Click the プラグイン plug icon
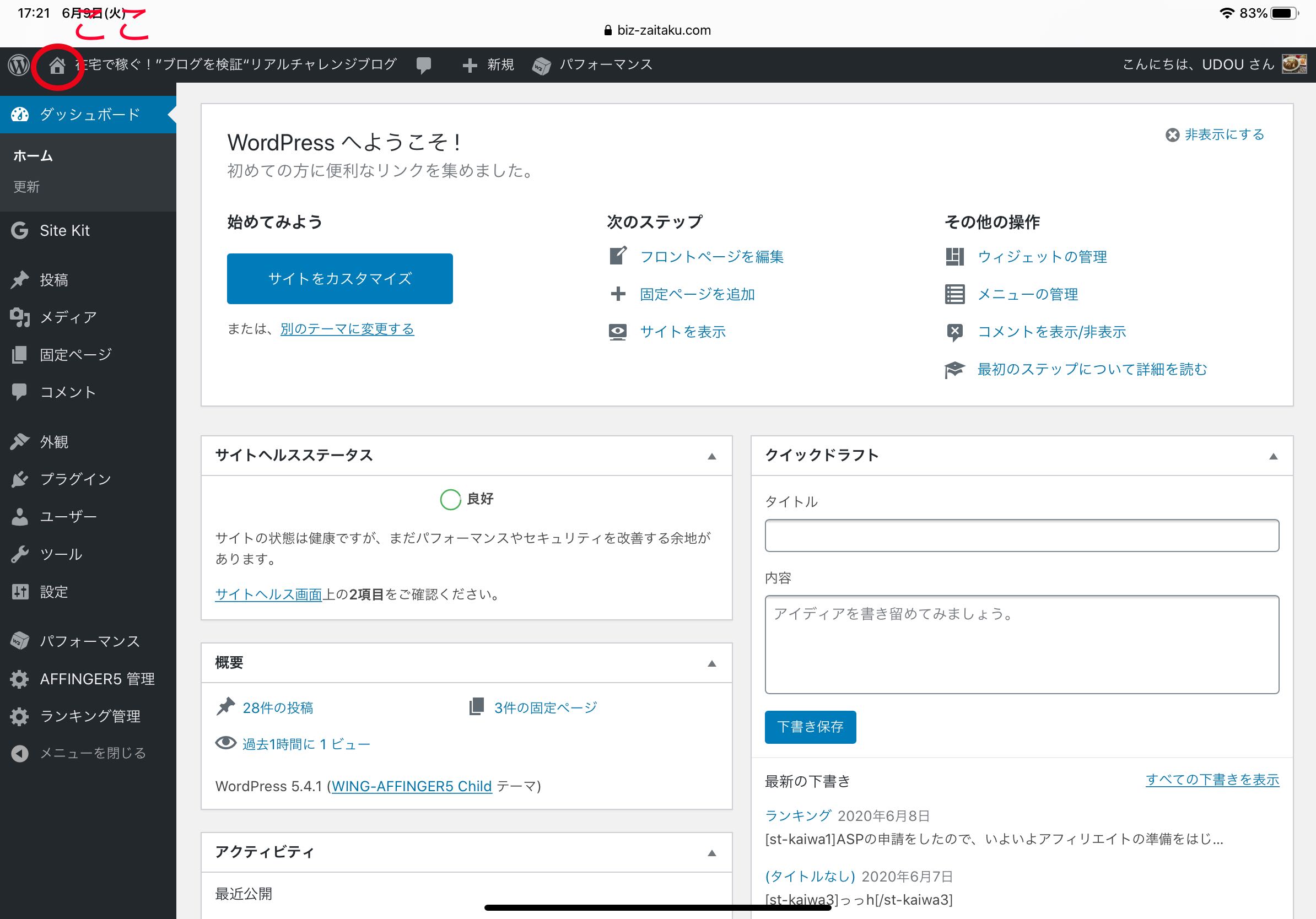Viewport: 1316px width, 919px height. [19, 479]
